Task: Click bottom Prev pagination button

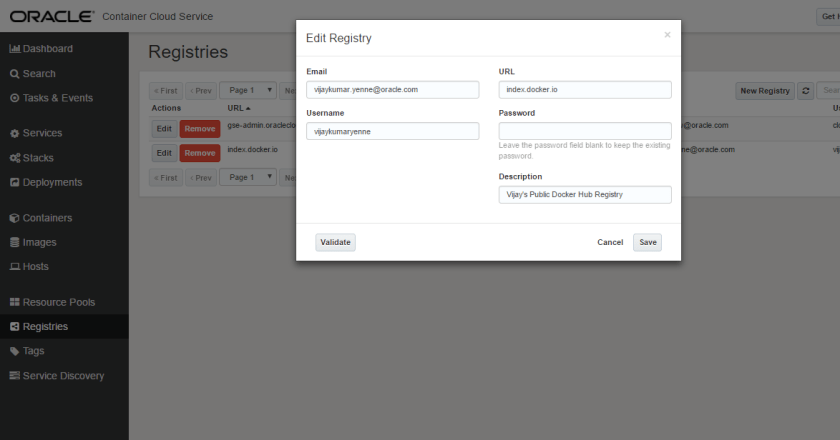Action: point(201,177)
